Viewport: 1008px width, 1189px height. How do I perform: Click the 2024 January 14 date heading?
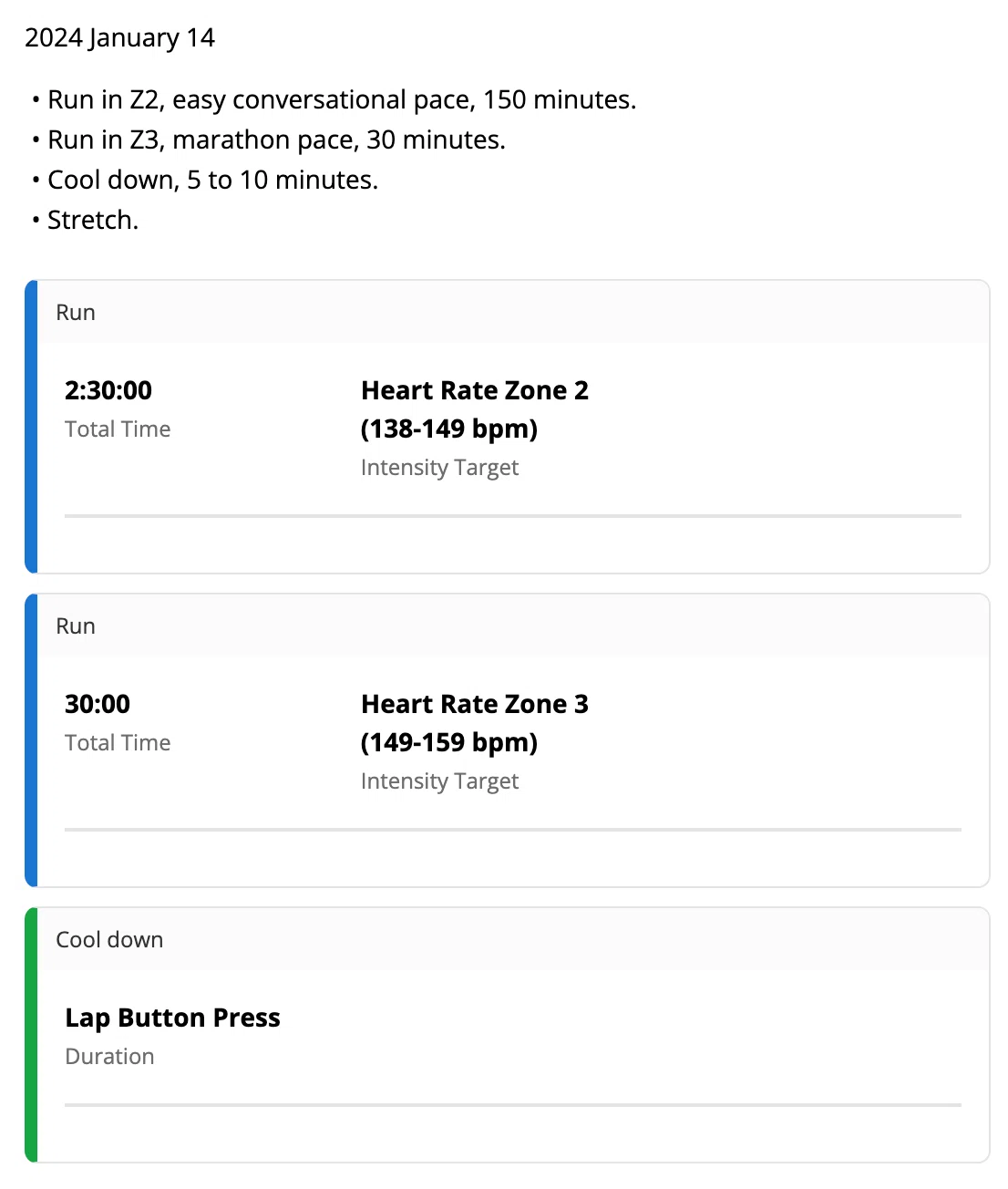coord(119,38)
